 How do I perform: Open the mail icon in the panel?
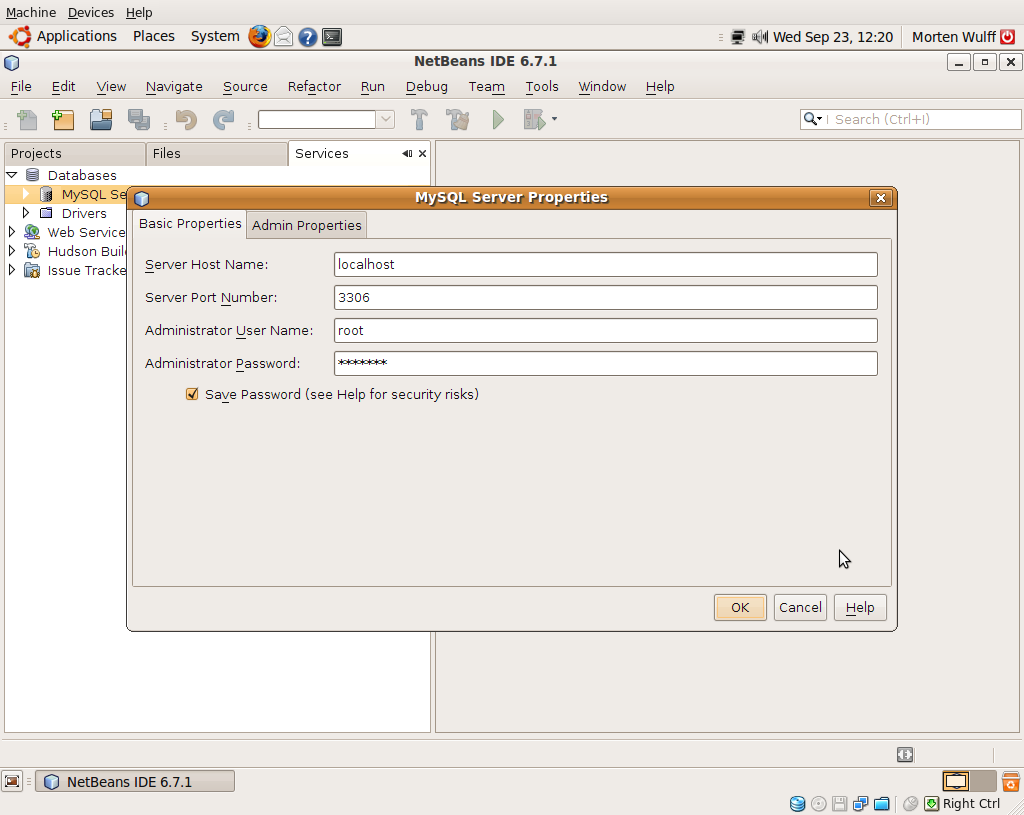point(283,37)
